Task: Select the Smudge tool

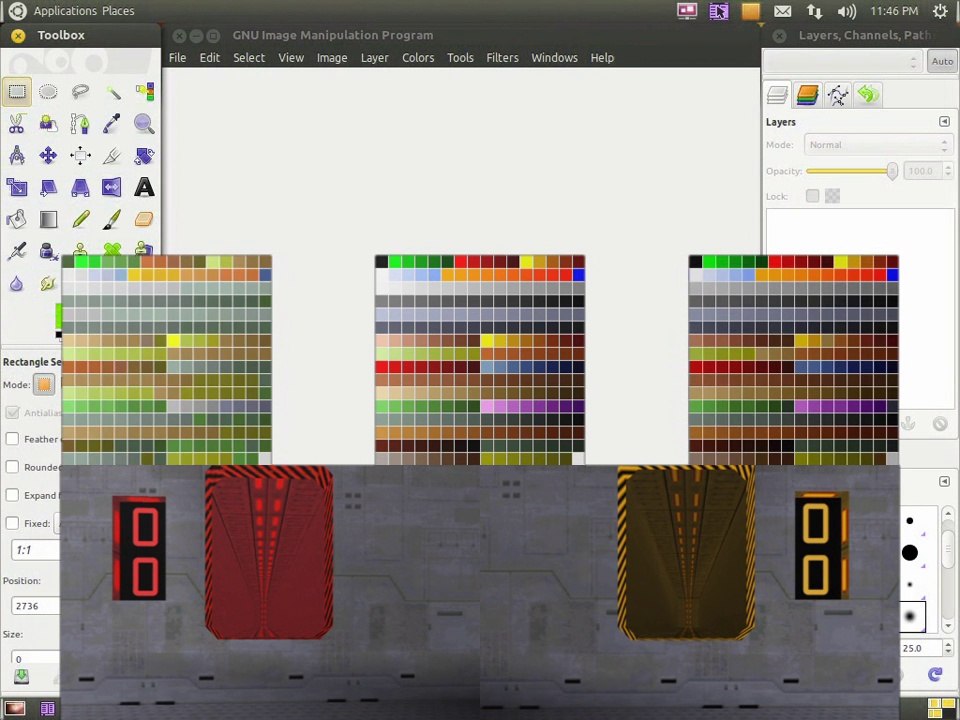Action: 48,283
